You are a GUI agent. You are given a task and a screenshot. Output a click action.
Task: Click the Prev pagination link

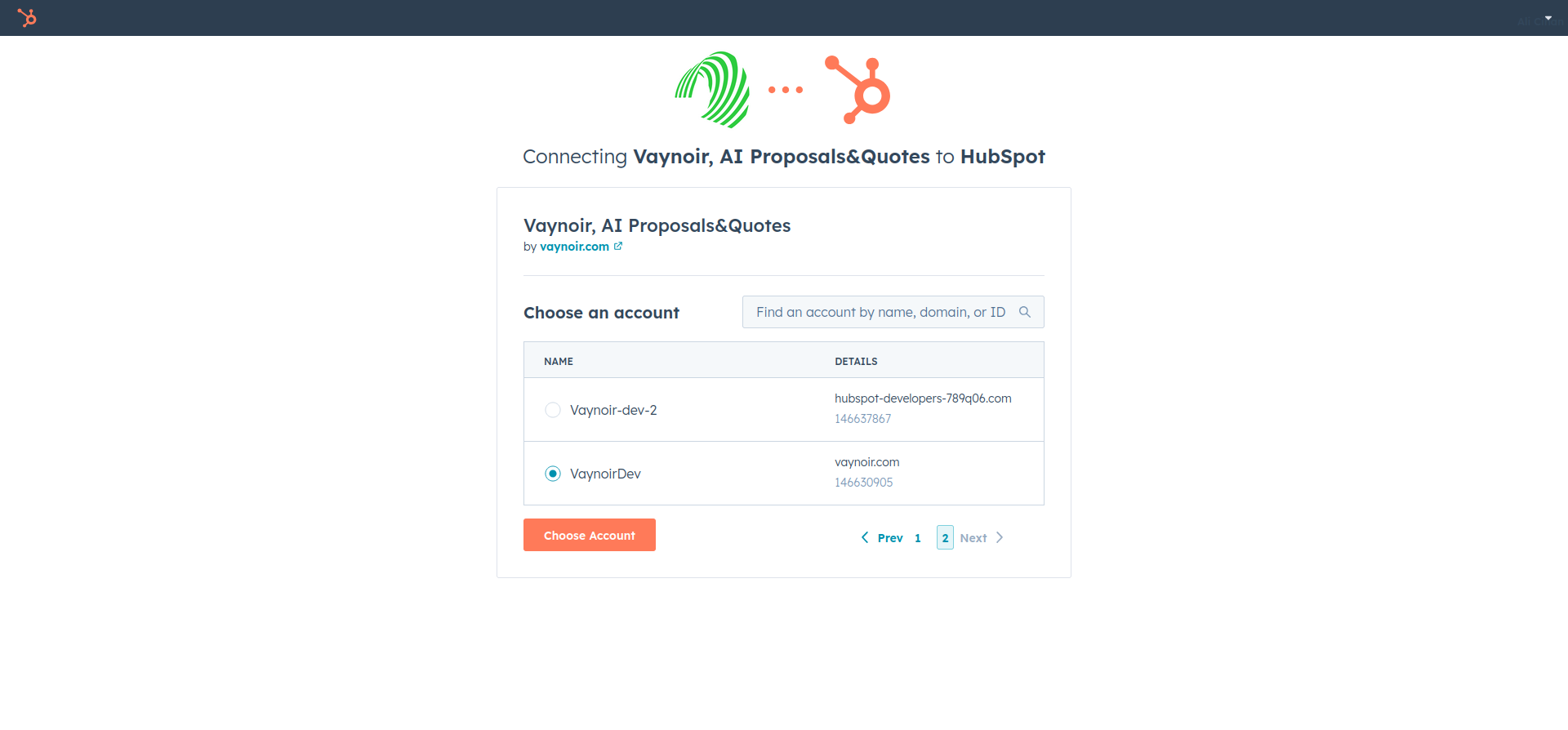(x=890, y=538)
